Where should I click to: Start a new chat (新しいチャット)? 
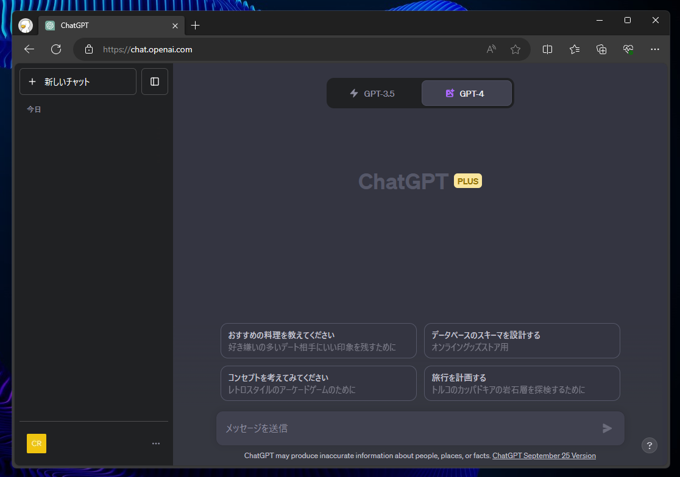(78, 82)
